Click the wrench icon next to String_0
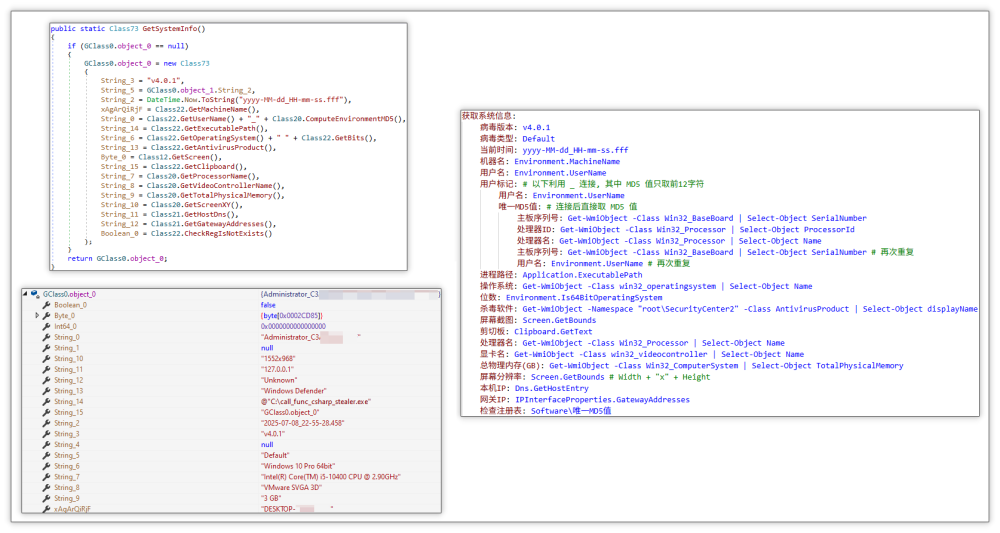Screen dimensions: 1000x533 click(47, 337)
